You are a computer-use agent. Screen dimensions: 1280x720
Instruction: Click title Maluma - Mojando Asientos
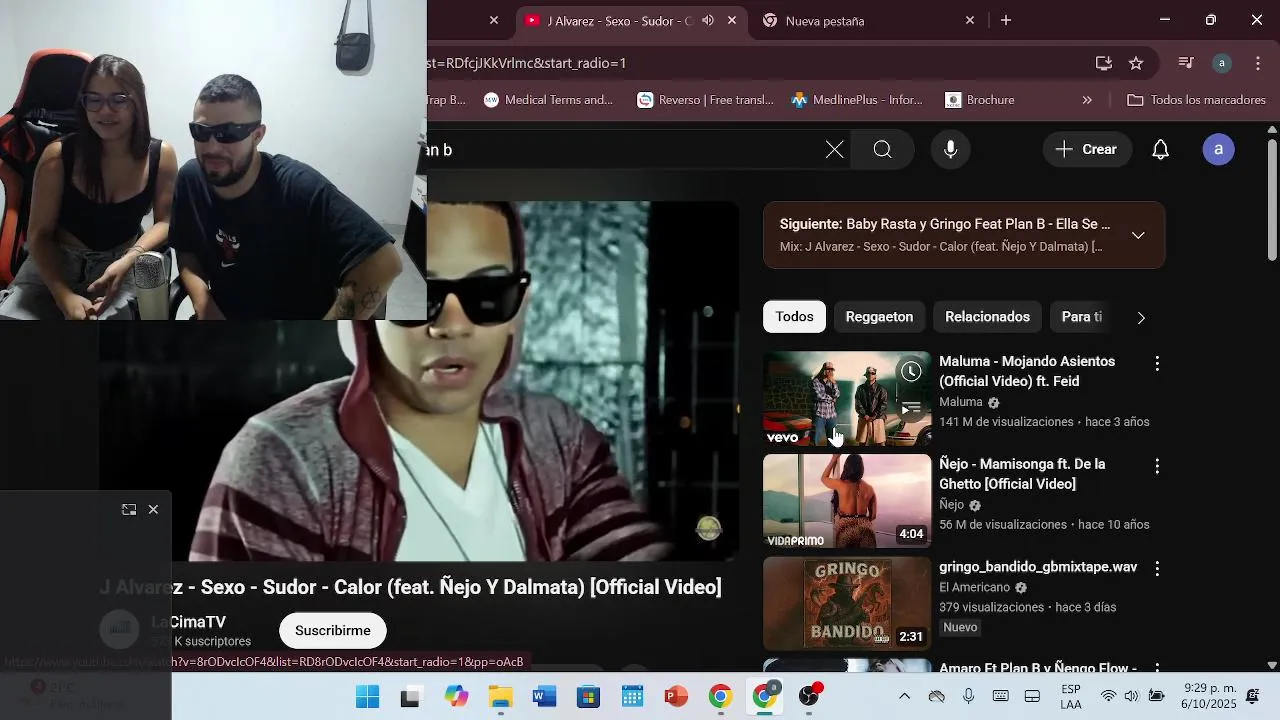1027,371
